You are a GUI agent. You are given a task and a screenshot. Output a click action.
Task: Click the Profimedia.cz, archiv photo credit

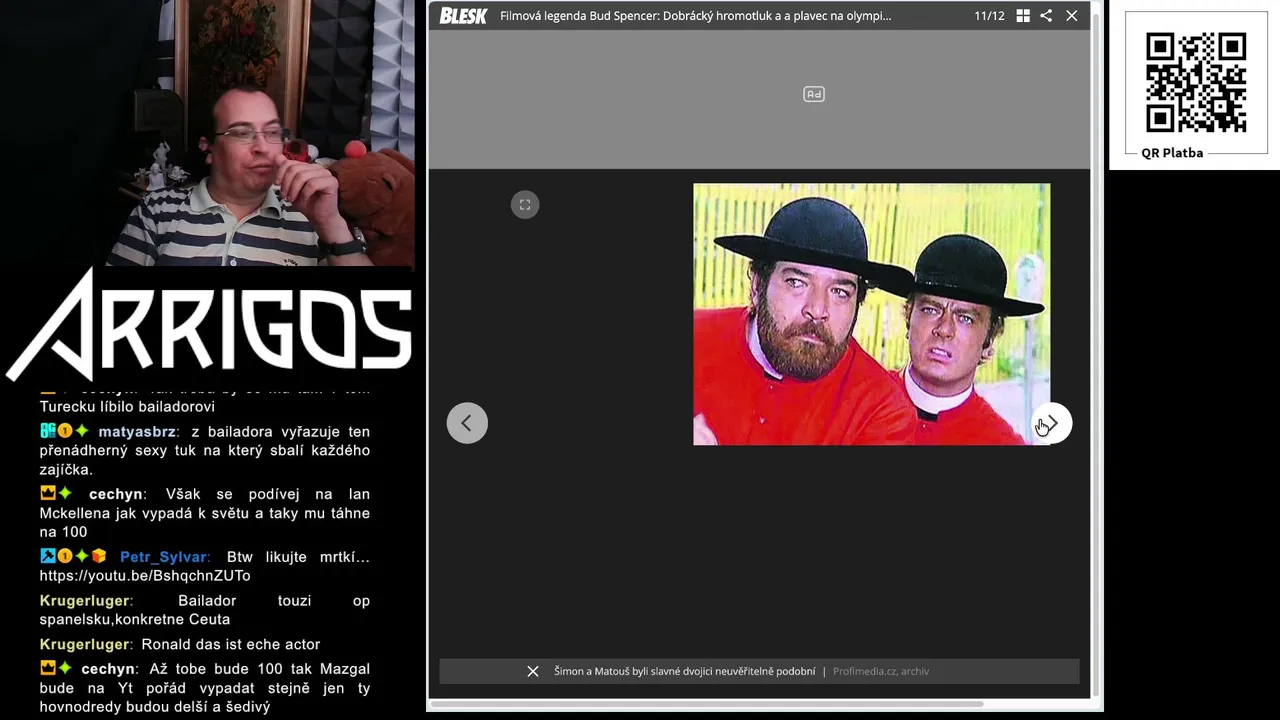[x=881, y=671]
